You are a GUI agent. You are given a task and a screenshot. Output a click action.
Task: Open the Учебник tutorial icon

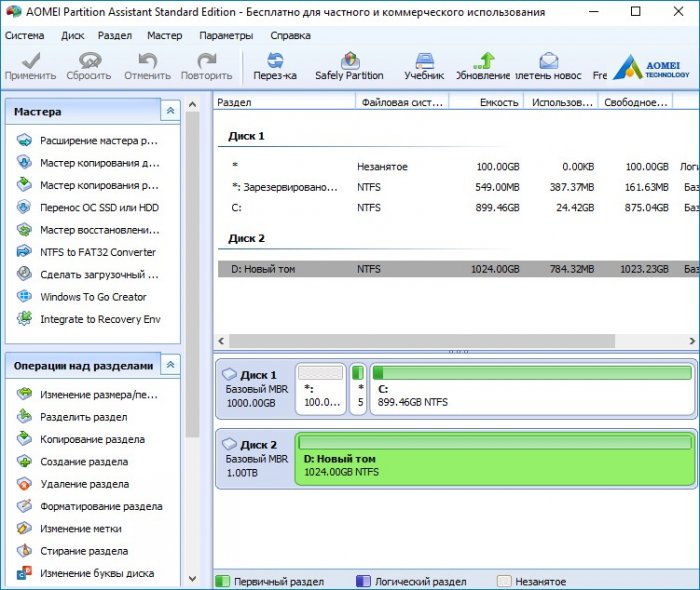tap(424, 66)
